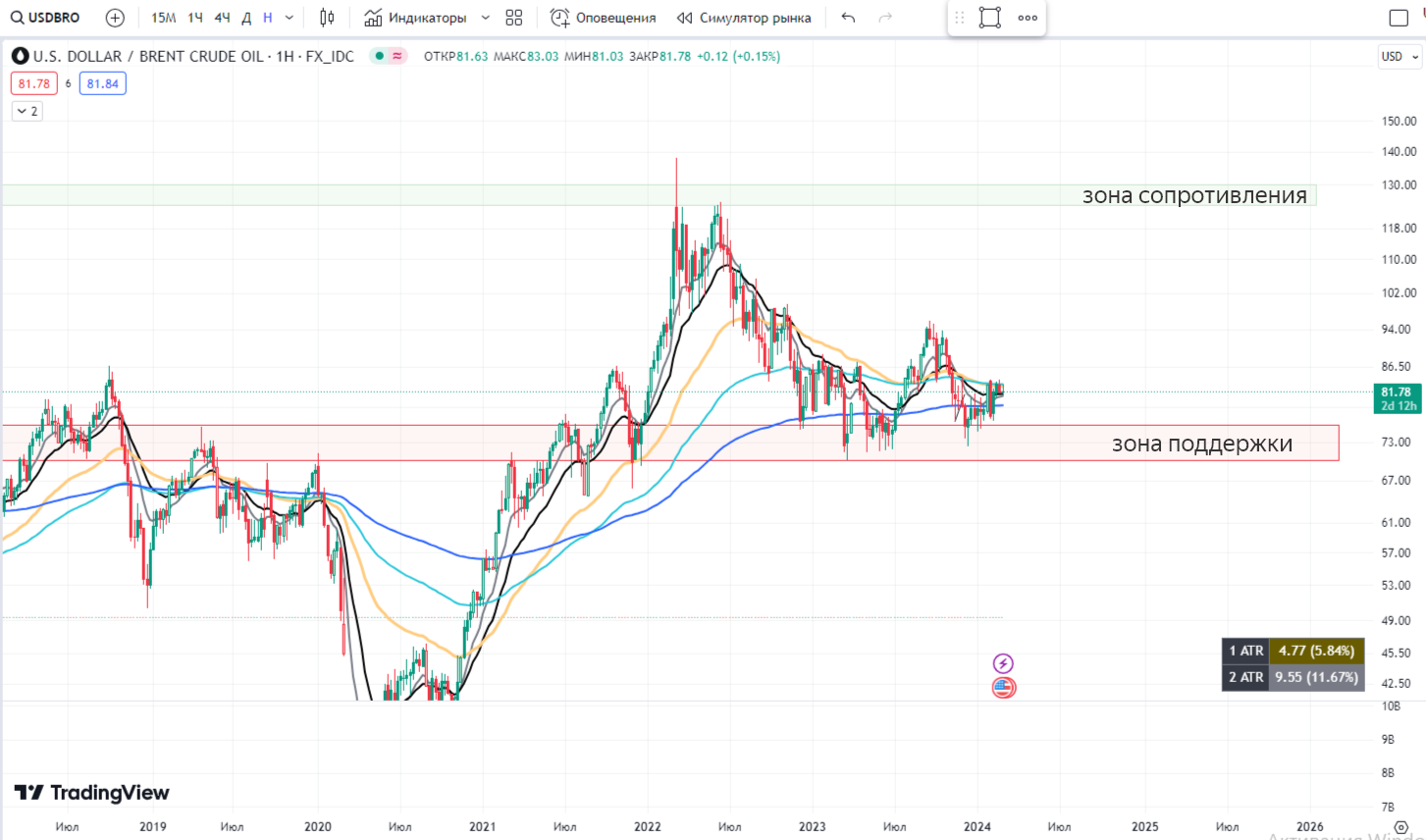Click the 130.00 price scale label
The image size is (1426, 840).
(1399, 185)
